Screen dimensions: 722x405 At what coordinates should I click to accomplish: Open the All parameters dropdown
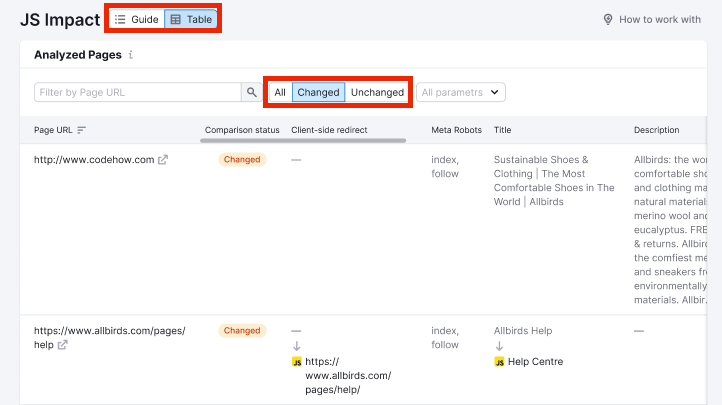460,92
